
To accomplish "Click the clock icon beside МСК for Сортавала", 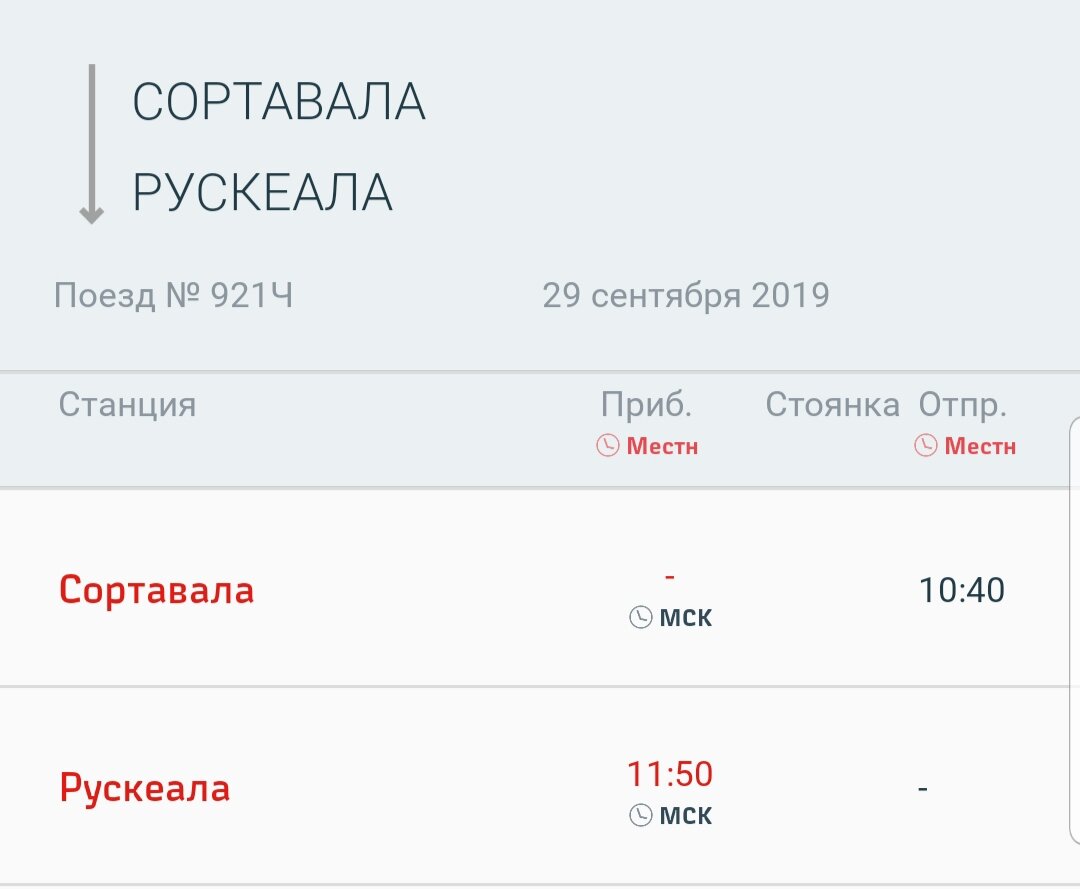I will click(641, 617).
